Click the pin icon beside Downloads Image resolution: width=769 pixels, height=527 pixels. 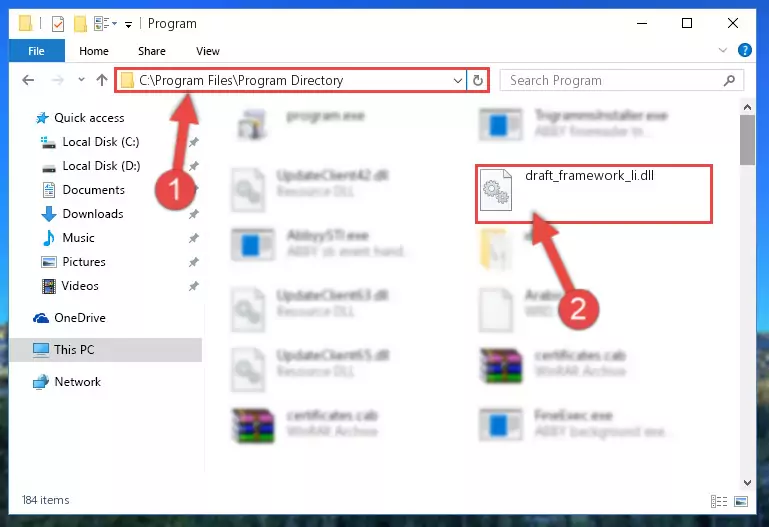[194, 214]
